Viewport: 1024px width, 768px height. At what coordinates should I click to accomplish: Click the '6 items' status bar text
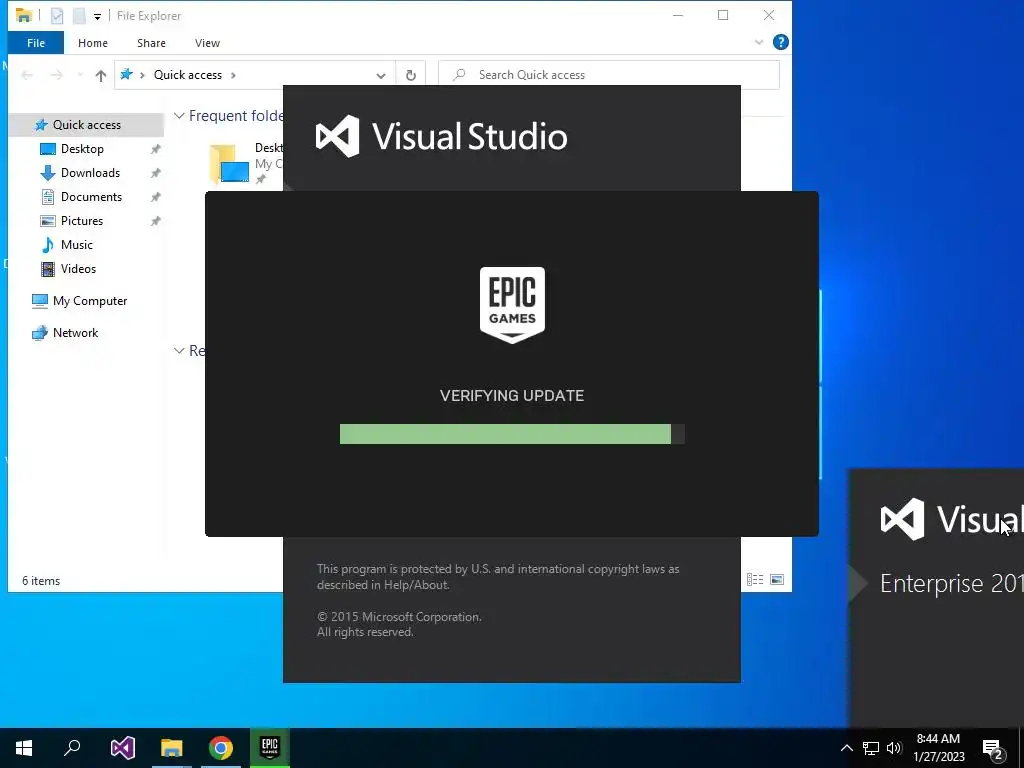pyautogui.click(x=41, y=581)
